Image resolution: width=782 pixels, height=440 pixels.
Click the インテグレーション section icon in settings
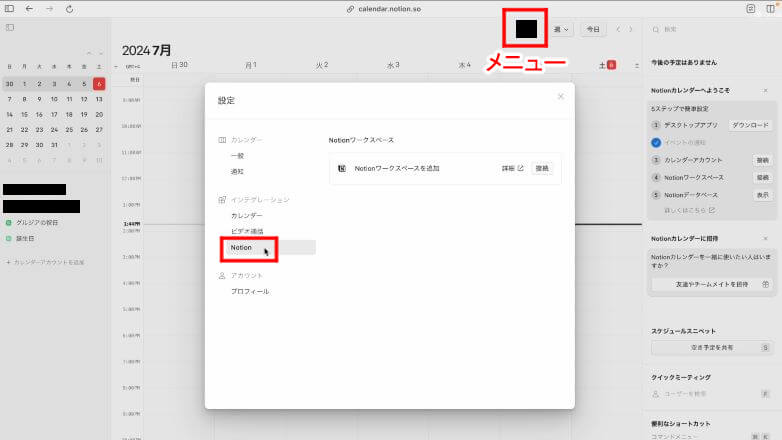222,200
